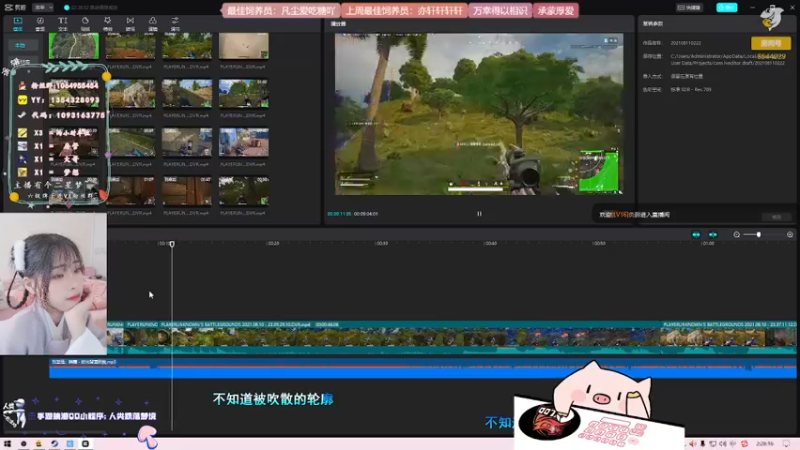The width and height of the screenshot is (800, 450).
Task: Expand the menu dropdown next to the app logo
Action: [x=43, y=8]
